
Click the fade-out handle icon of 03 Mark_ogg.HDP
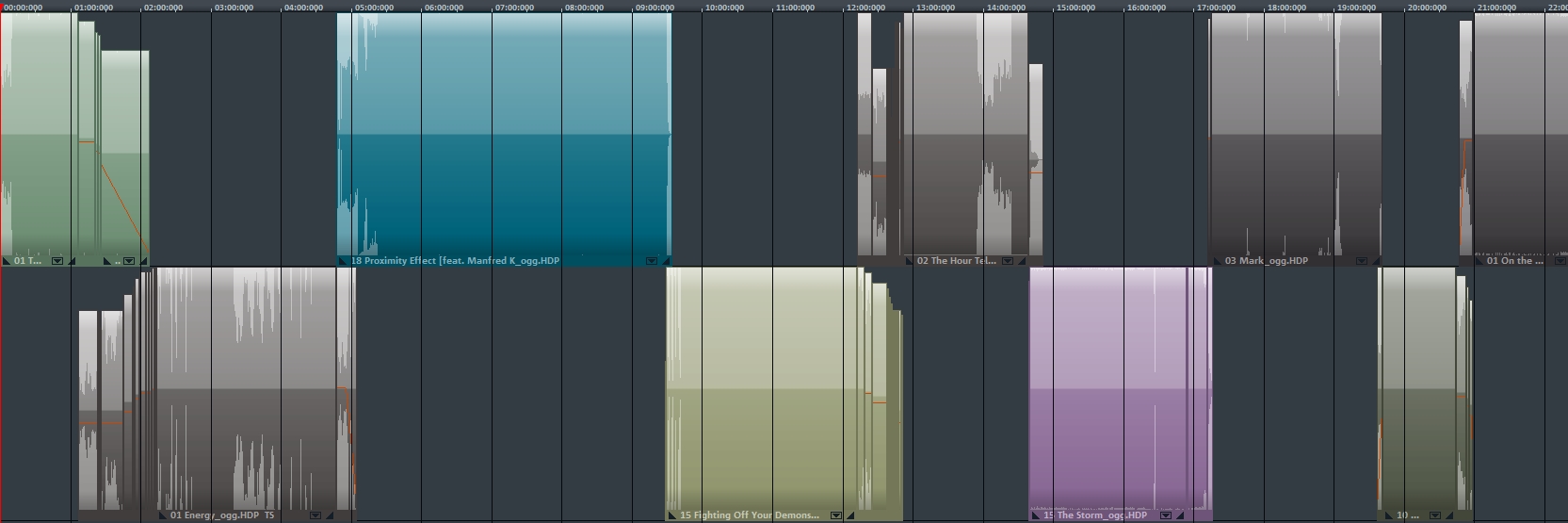pos(1376,261)
